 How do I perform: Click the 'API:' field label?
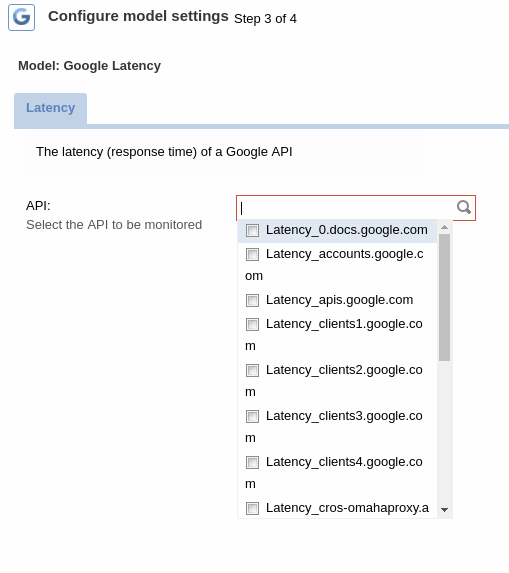(38, 206)
